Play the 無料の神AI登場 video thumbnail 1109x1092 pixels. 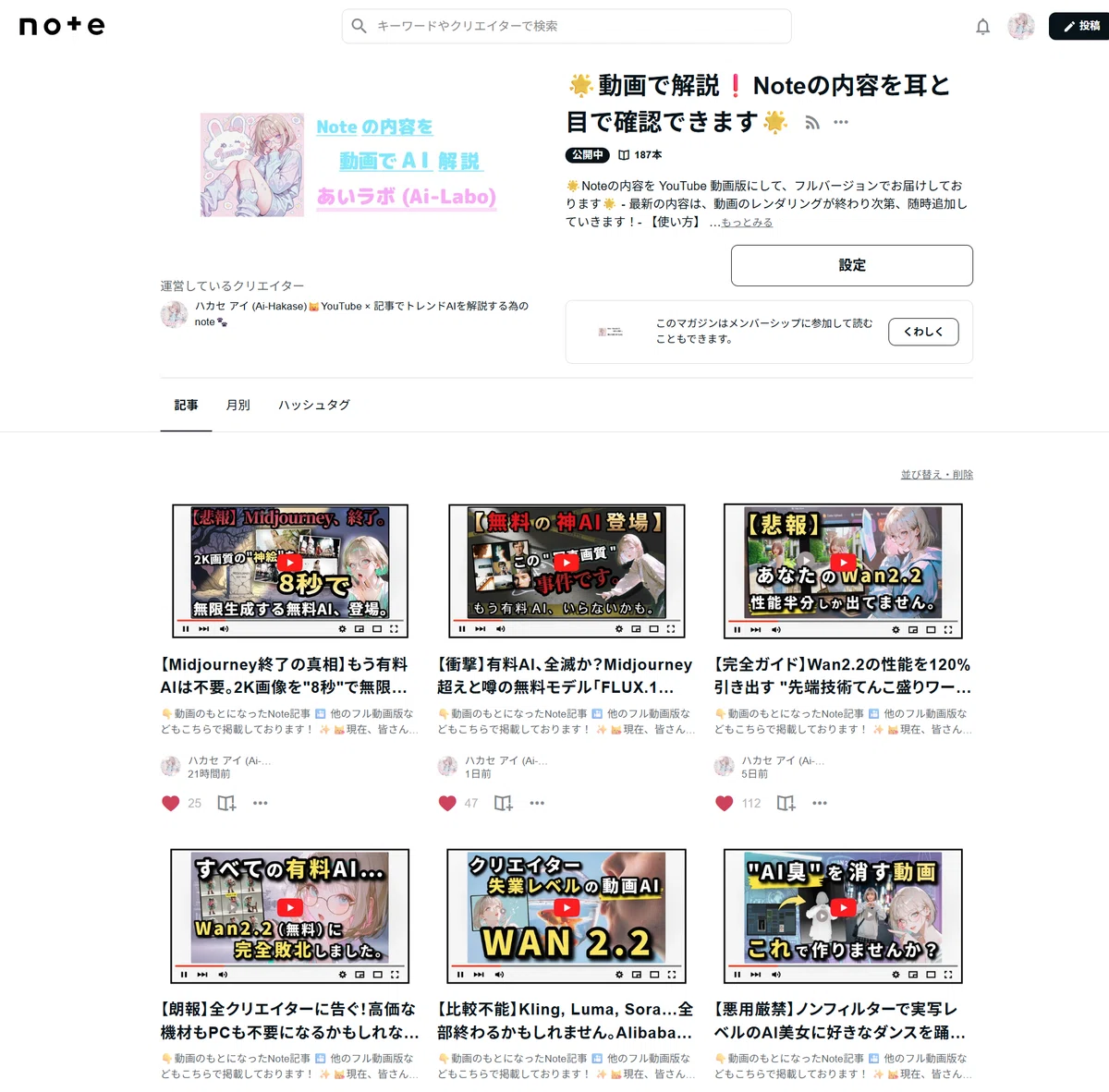[567, 571]
